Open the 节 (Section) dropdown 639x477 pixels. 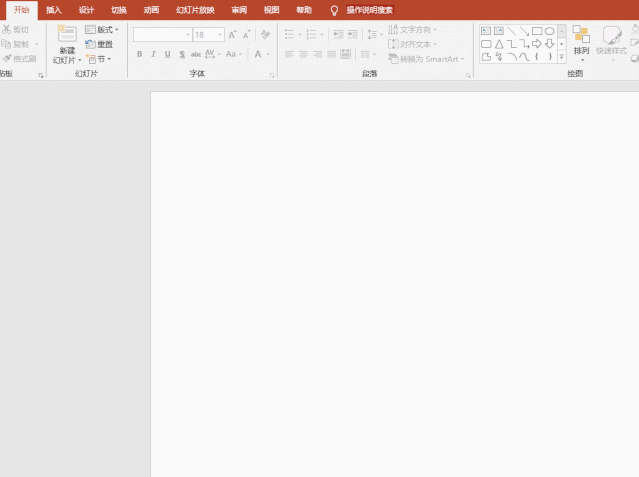[99, 59]
